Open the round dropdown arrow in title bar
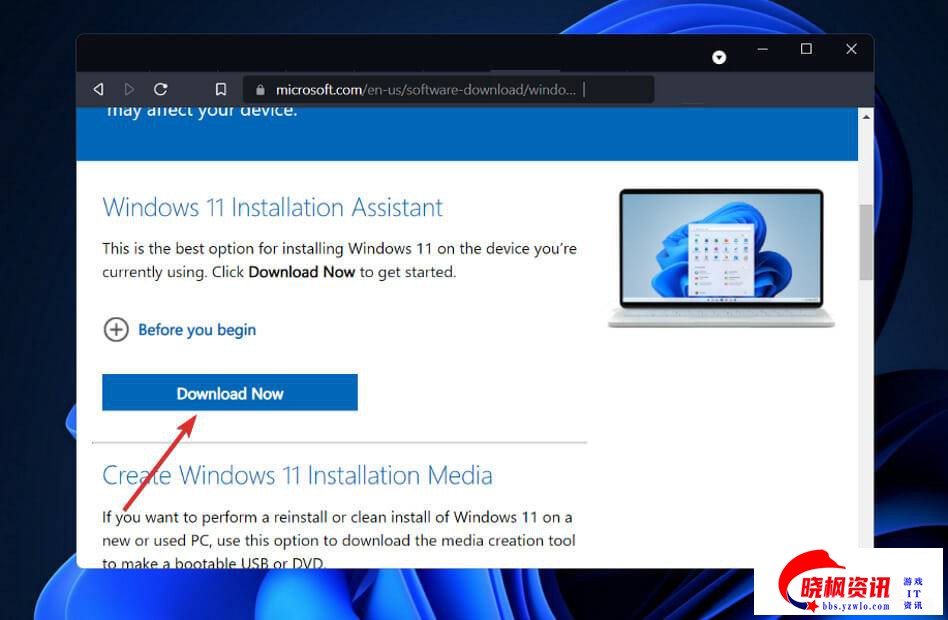The width and height of the screenshot is (948, 620). 719,58
